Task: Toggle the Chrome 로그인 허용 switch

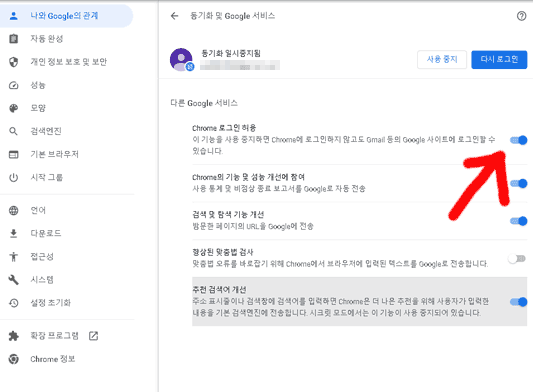Action: [518, 140]
